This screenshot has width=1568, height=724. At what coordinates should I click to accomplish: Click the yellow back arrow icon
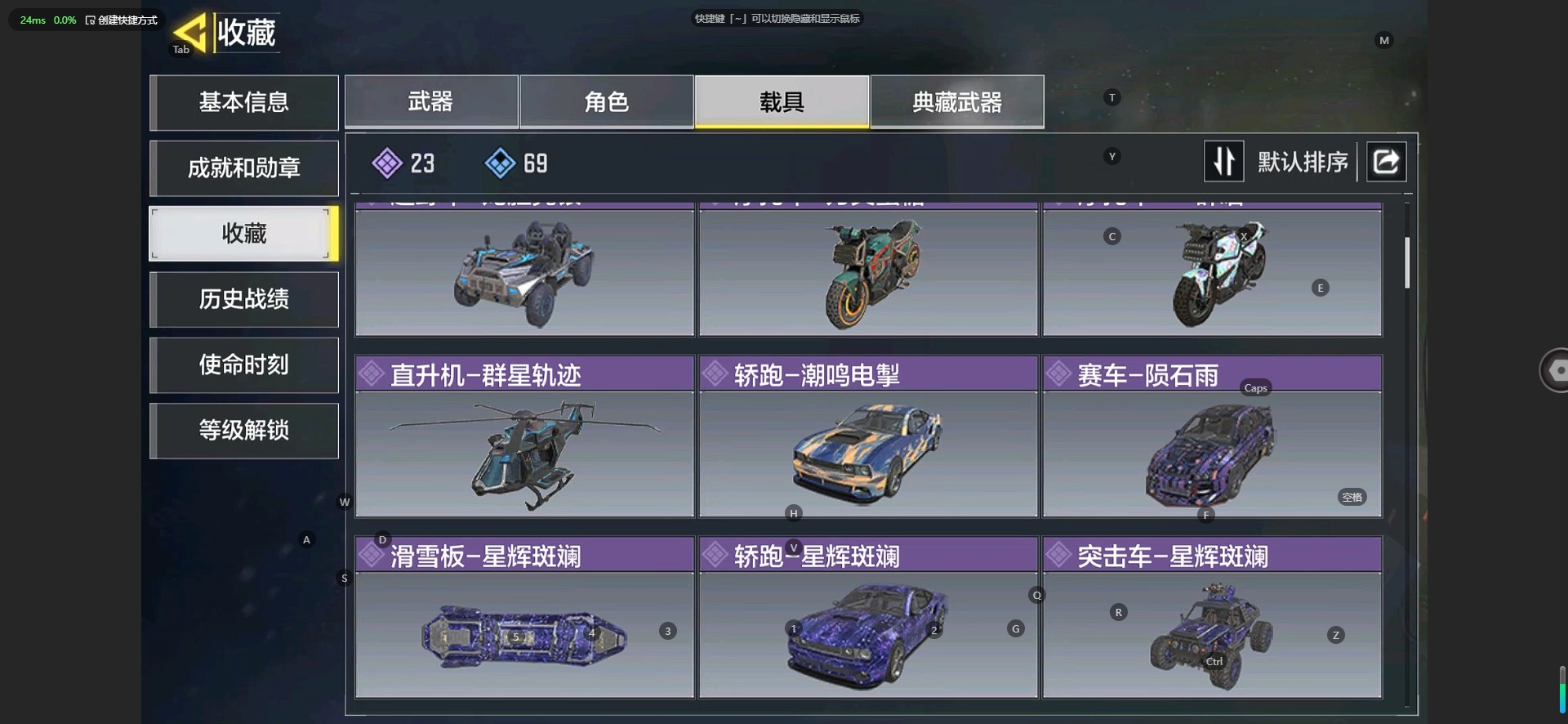pyautogui.click(x=189, y=33)
